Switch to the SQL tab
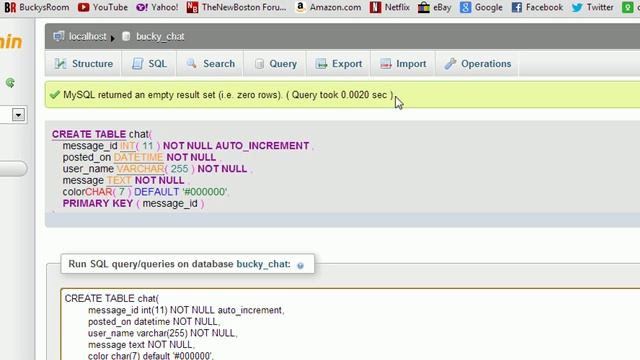Image resolution: width=640 pixels, height=360 pixels. pyautogui.click(x=149, y=64)
